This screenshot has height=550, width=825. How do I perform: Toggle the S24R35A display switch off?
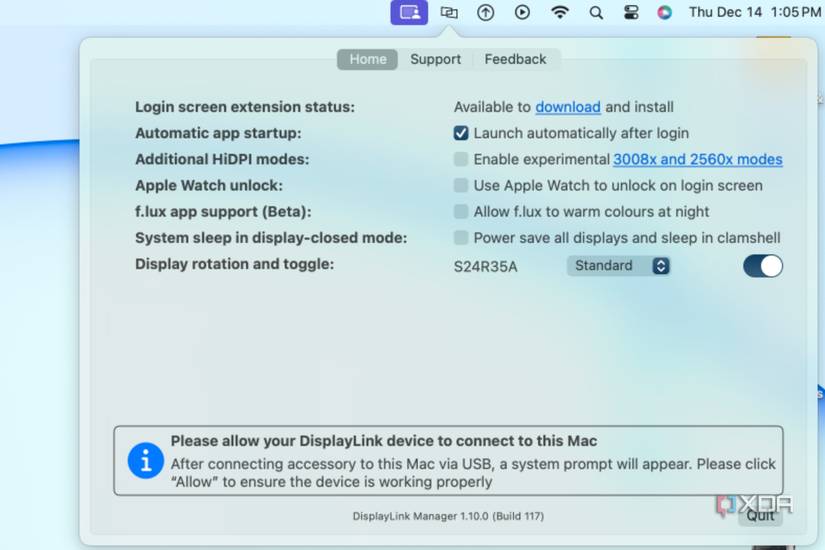click(x=763, y=266)
